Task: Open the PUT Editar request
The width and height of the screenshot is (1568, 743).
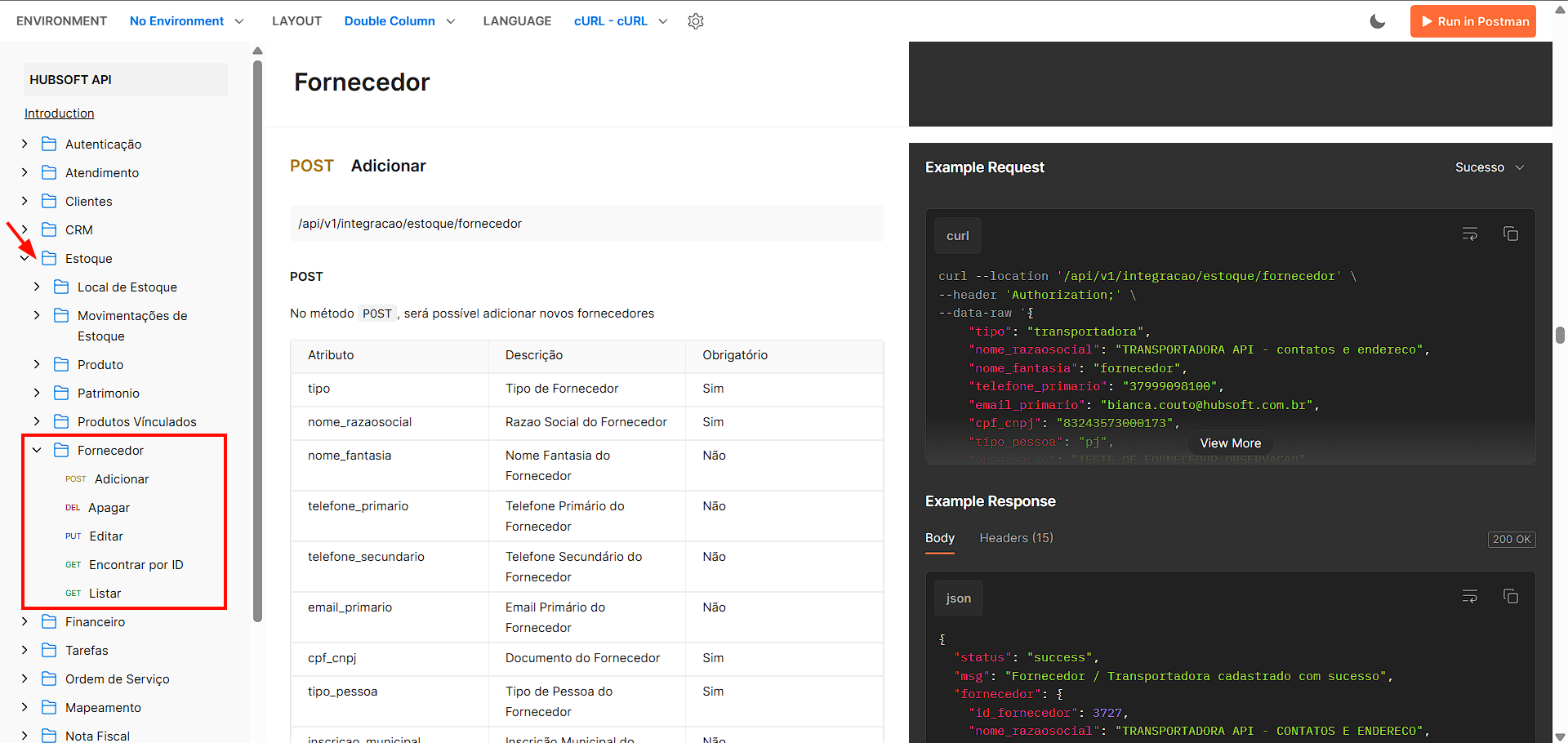Action: pyautogui.click(x=95, y=536)
